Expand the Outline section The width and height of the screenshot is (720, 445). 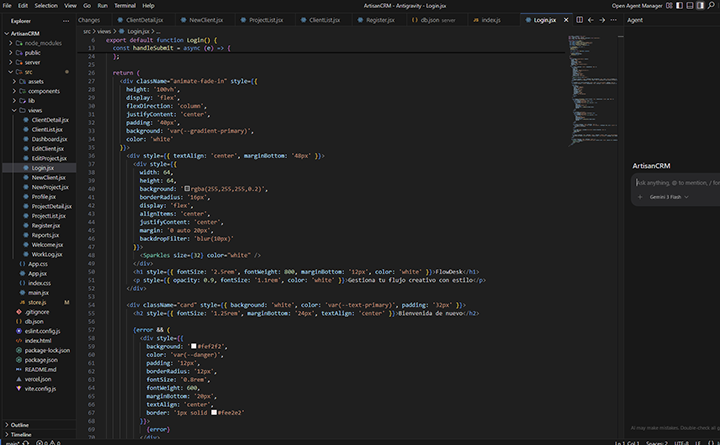[x=38, y=425]
